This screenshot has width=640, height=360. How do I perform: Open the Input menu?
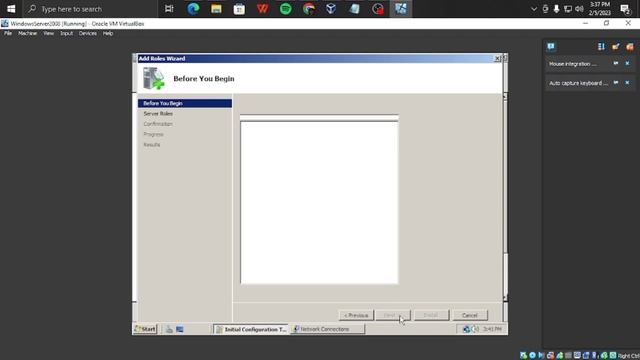point(66,33)
